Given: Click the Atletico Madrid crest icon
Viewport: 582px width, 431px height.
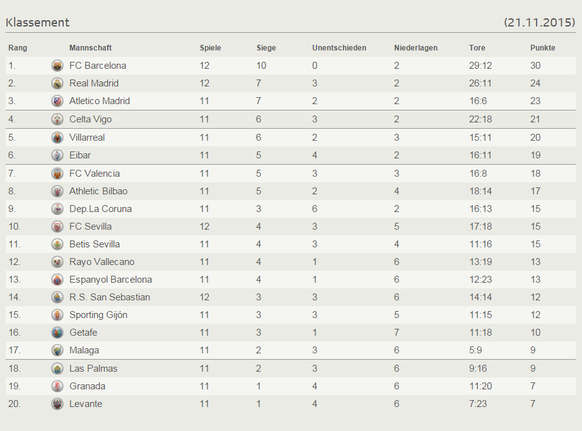Looking at the screenshot, I should coord(57,101).
